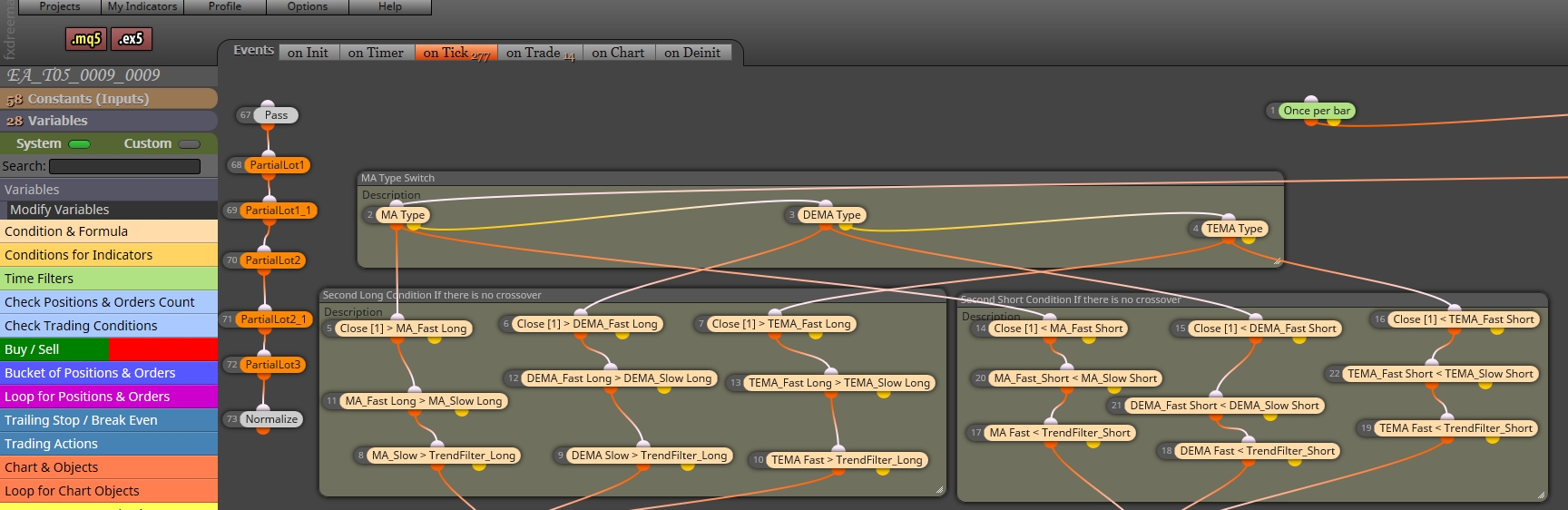1568x510 pixels.
Task: Open the Modify Variables item
Action: point(109,210)
